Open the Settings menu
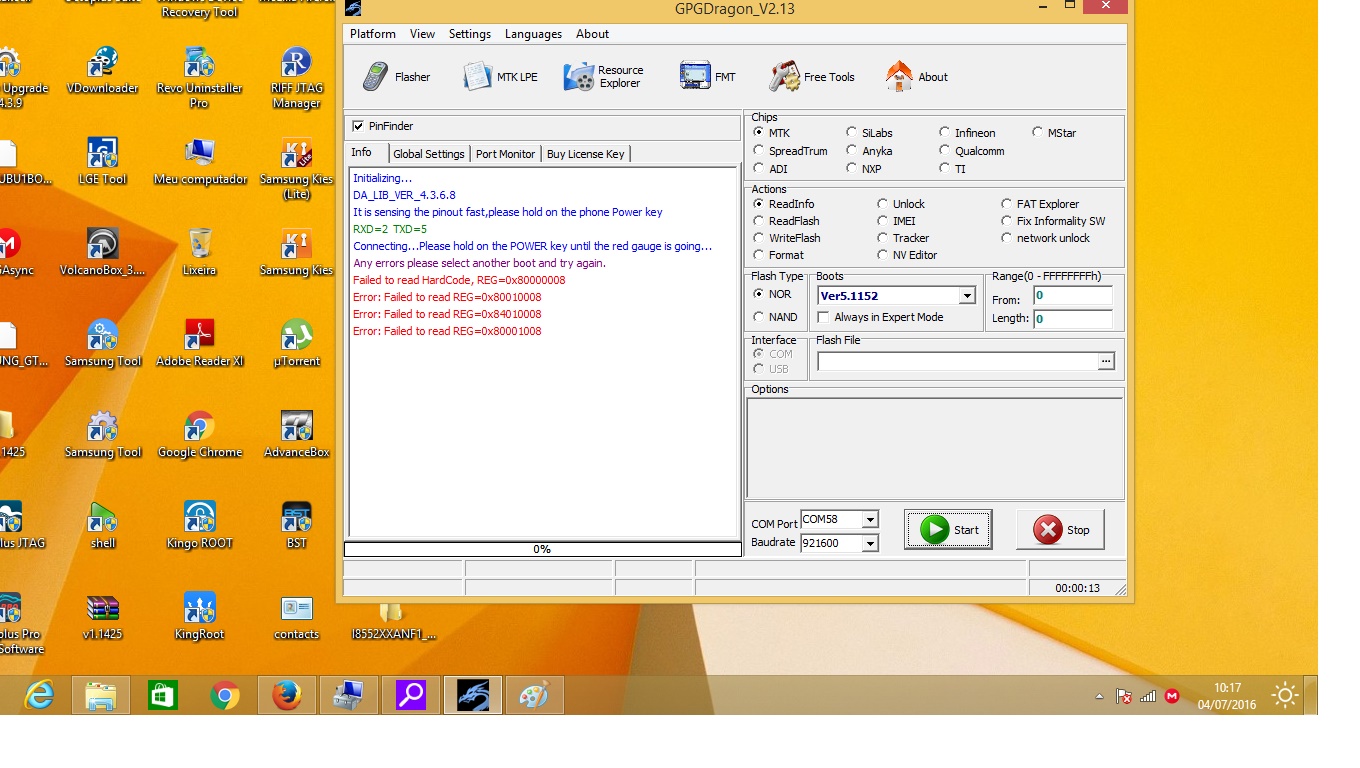The height and width of the screenshot is (768, 1360). click(x=470, y=34)
